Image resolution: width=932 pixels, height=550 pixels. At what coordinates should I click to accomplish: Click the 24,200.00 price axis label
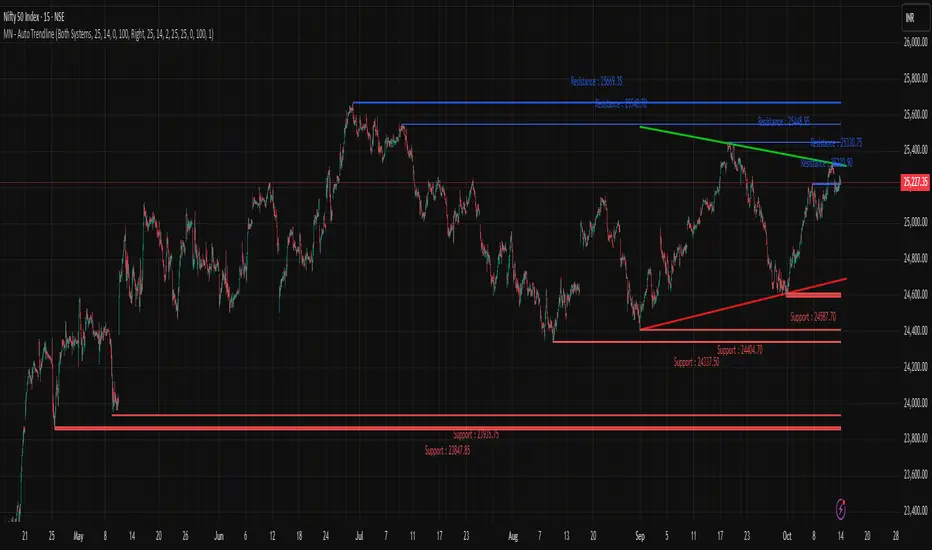915,367
